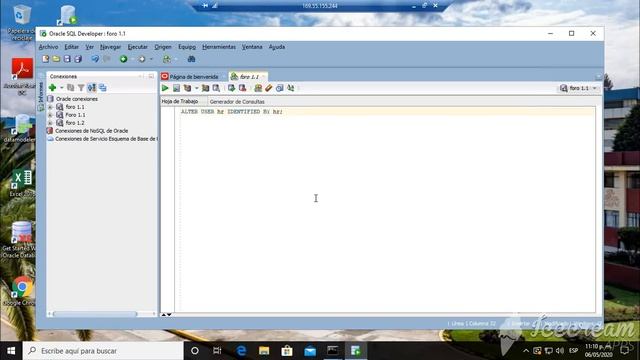Screen dimensions: 640x360
Task: Open the Equipo menu
Action: tap(187, 47)
